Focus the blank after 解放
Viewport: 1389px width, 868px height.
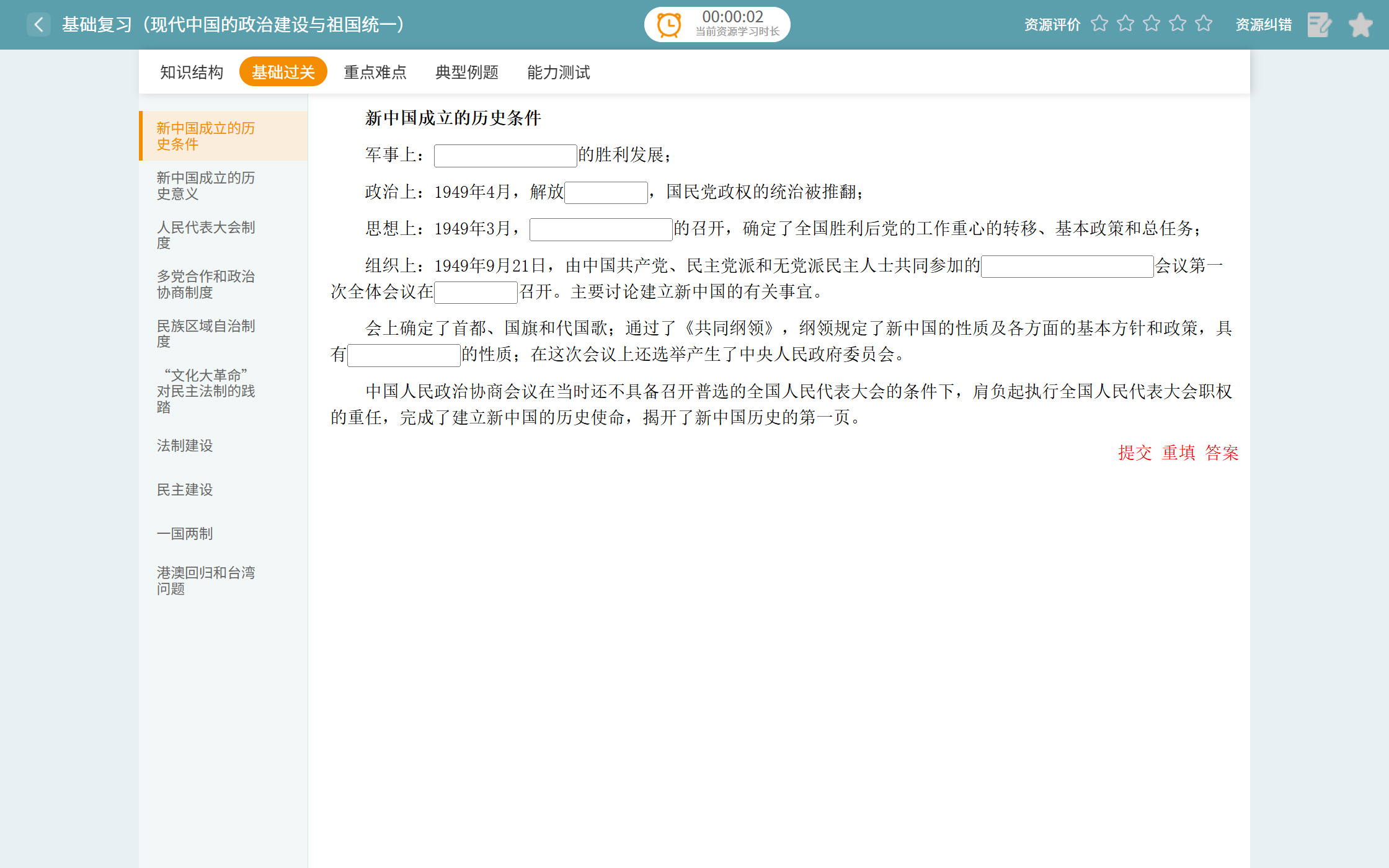click(606, 192)
